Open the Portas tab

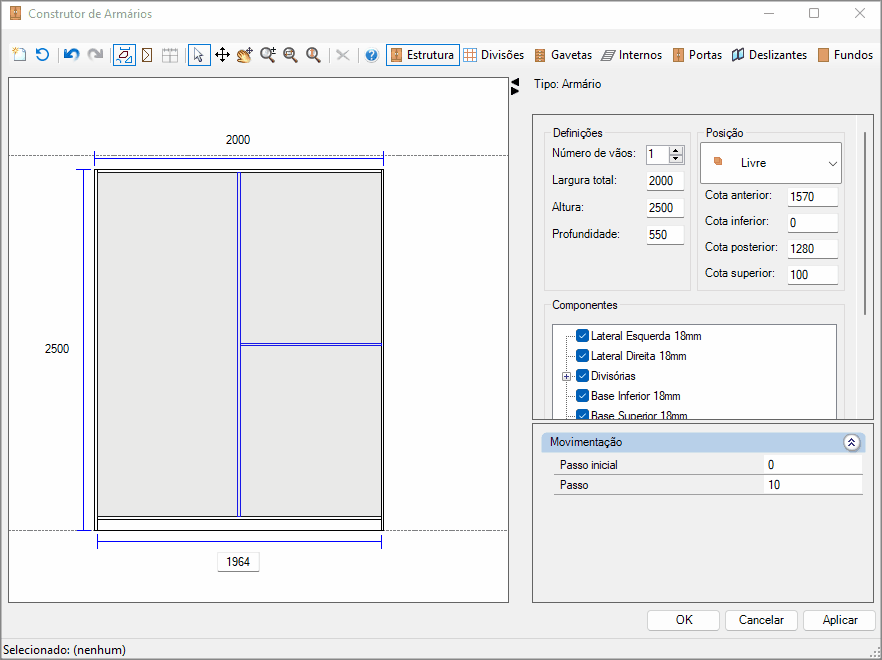pos(697,55)
